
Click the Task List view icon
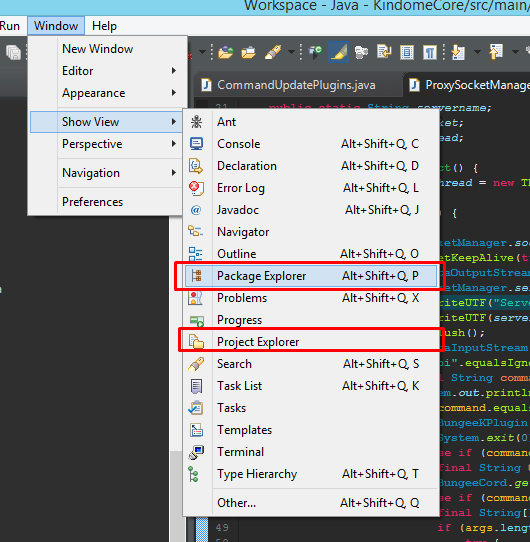click(196, 386)
